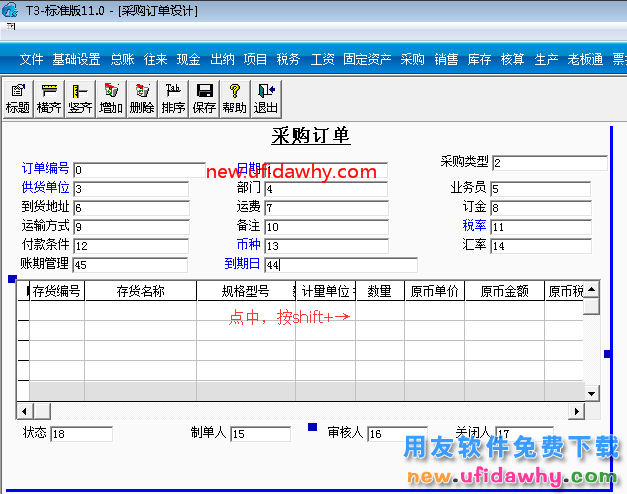Select the 汇率 input field
The image size is (627, 494).
(541, 246)
